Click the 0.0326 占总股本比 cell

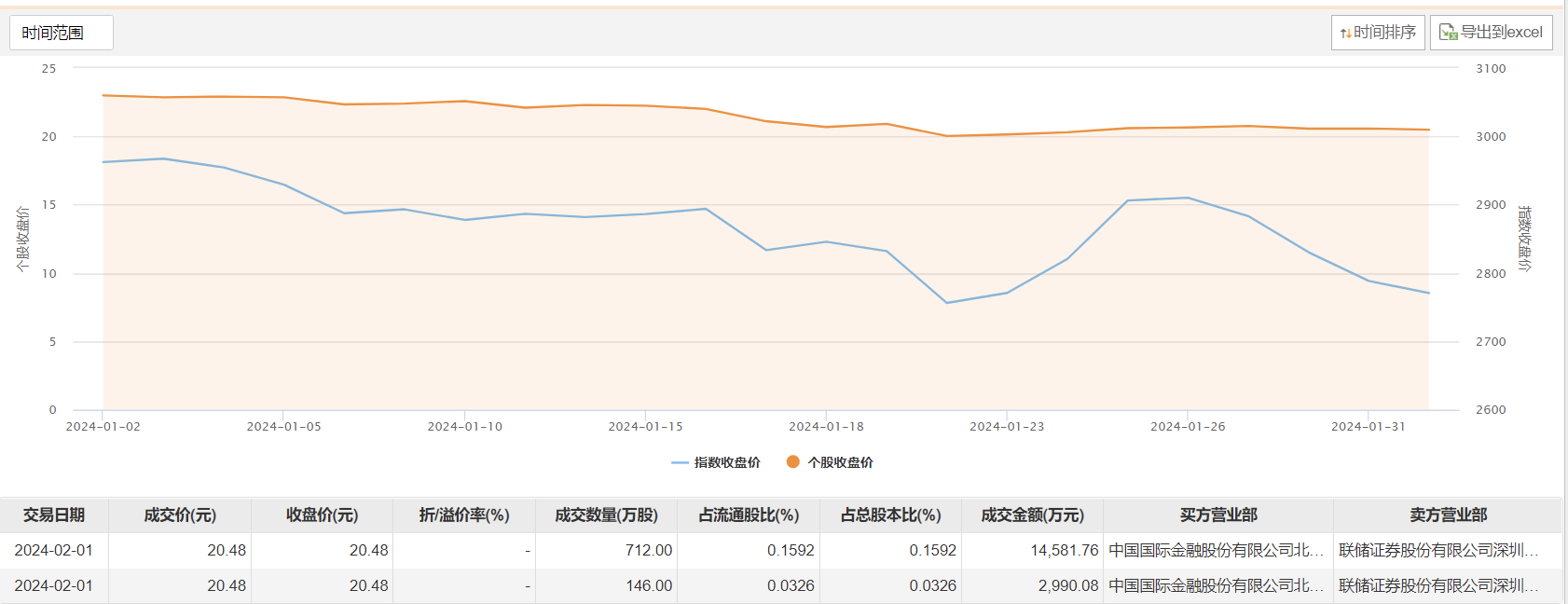(890, 586)
